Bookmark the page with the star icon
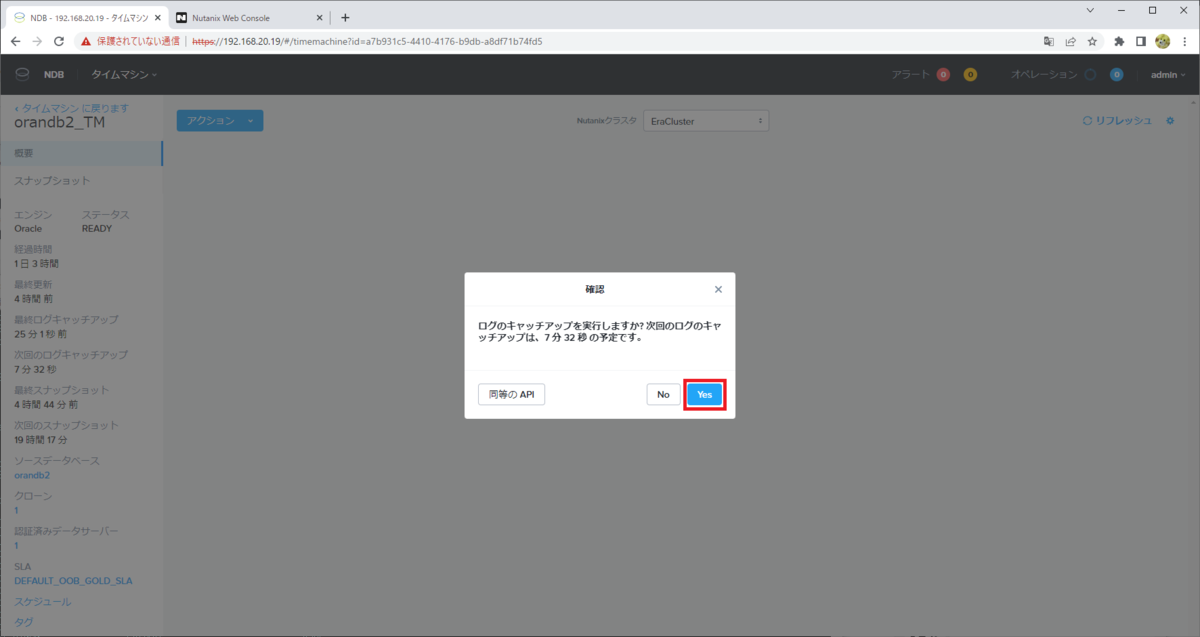Screen dimensions: 1200x637 (1092, 41)
